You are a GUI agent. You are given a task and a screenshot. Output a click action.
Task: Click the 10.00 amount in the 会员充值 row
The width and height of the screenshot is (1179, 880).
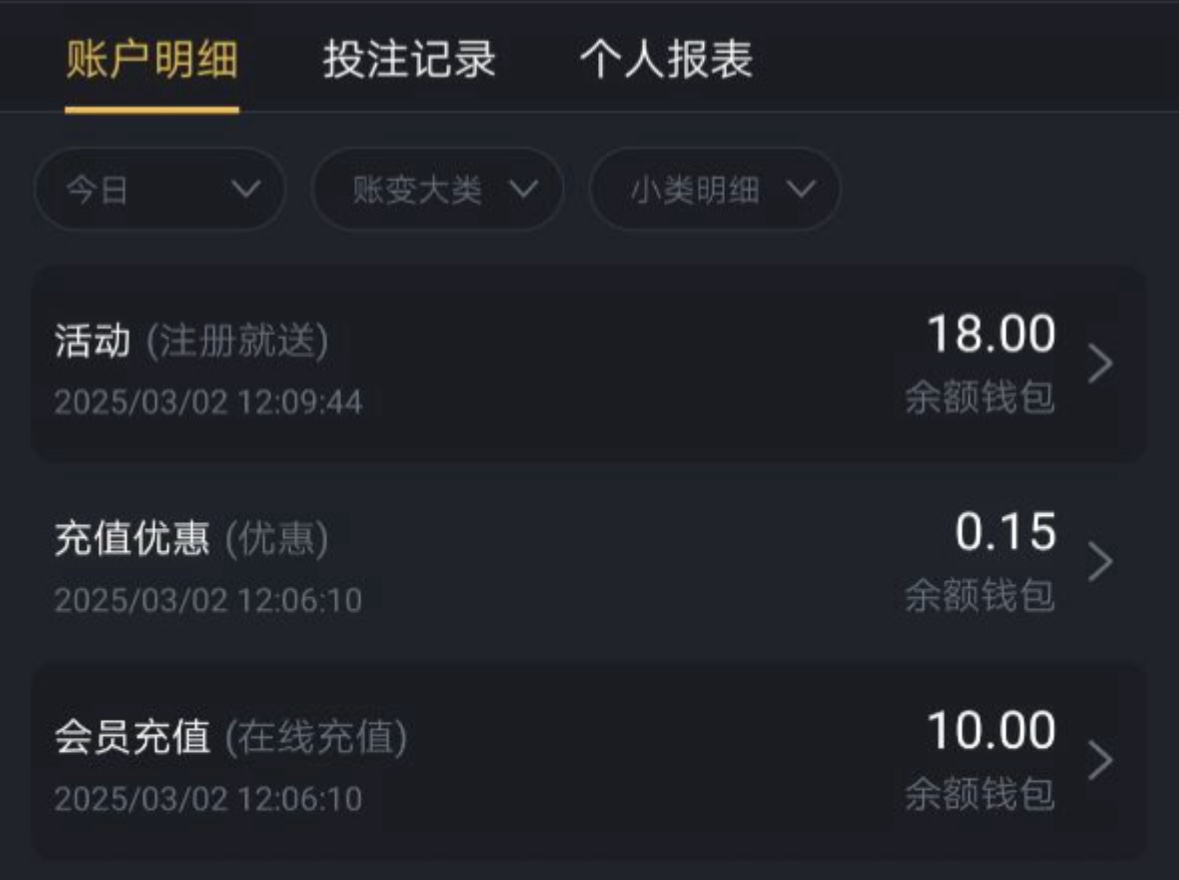(991, 731)
